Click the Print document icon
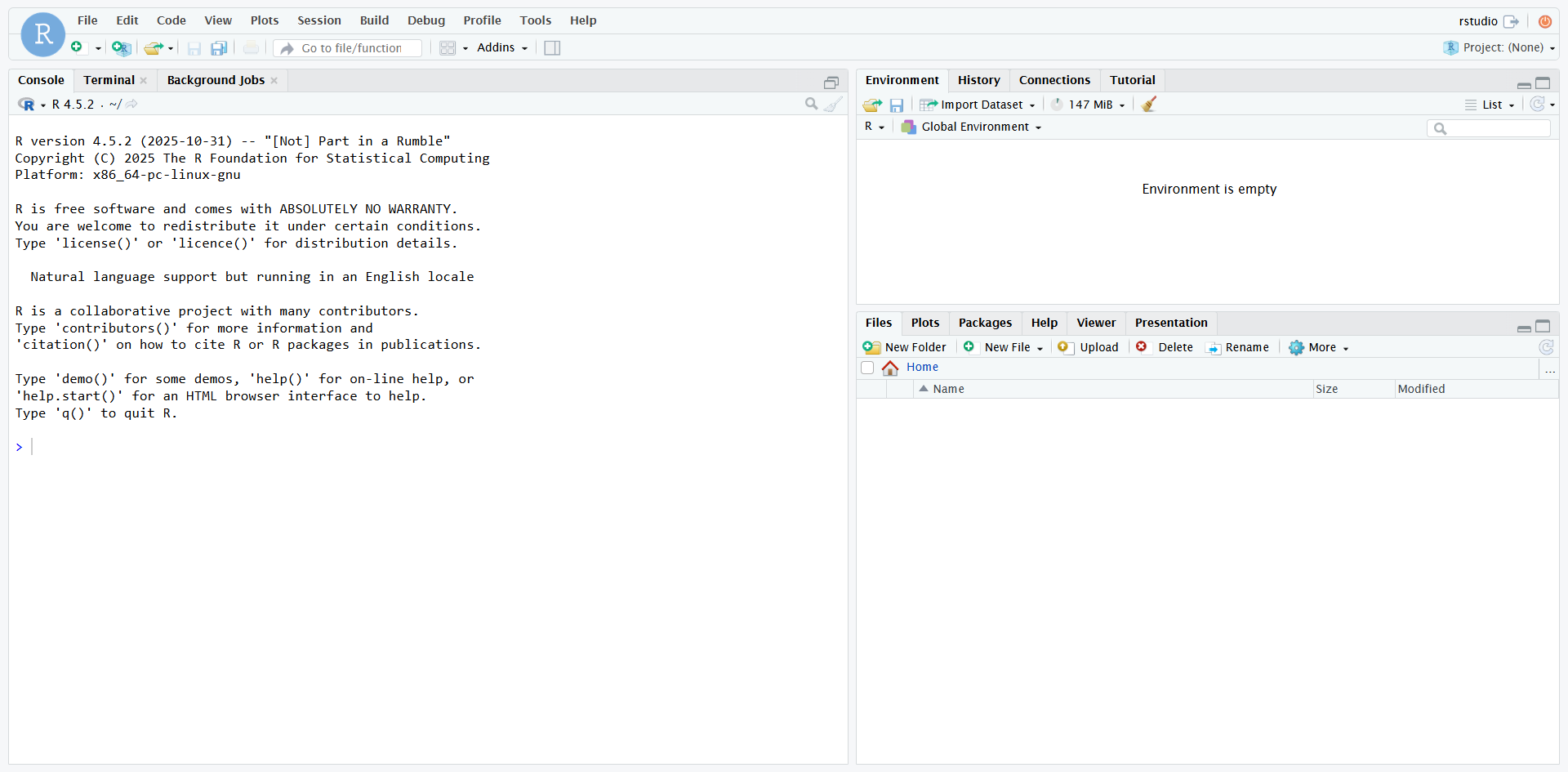 pos(252,48)
